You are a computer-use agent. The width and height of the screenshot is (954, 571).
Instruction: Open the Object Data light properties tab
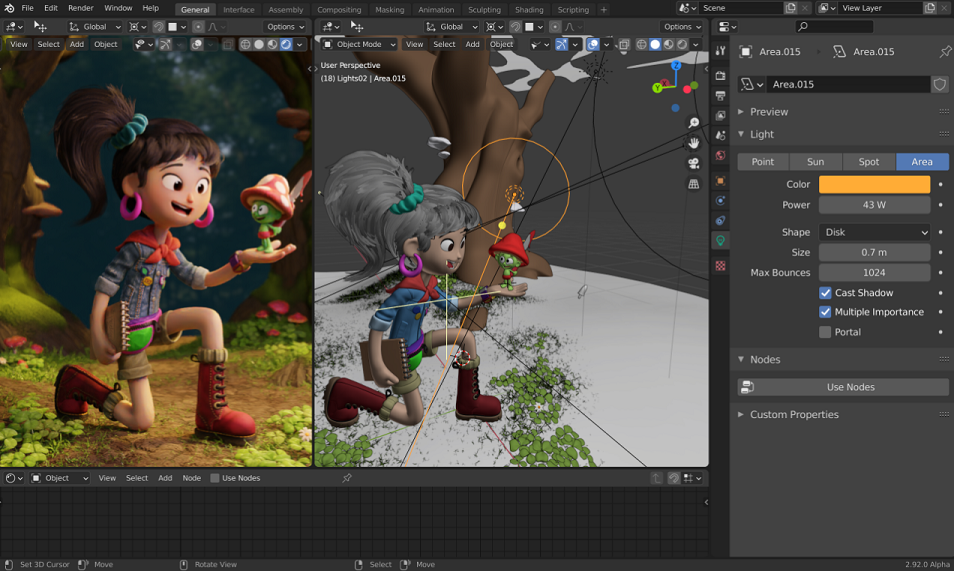[720, 240]
